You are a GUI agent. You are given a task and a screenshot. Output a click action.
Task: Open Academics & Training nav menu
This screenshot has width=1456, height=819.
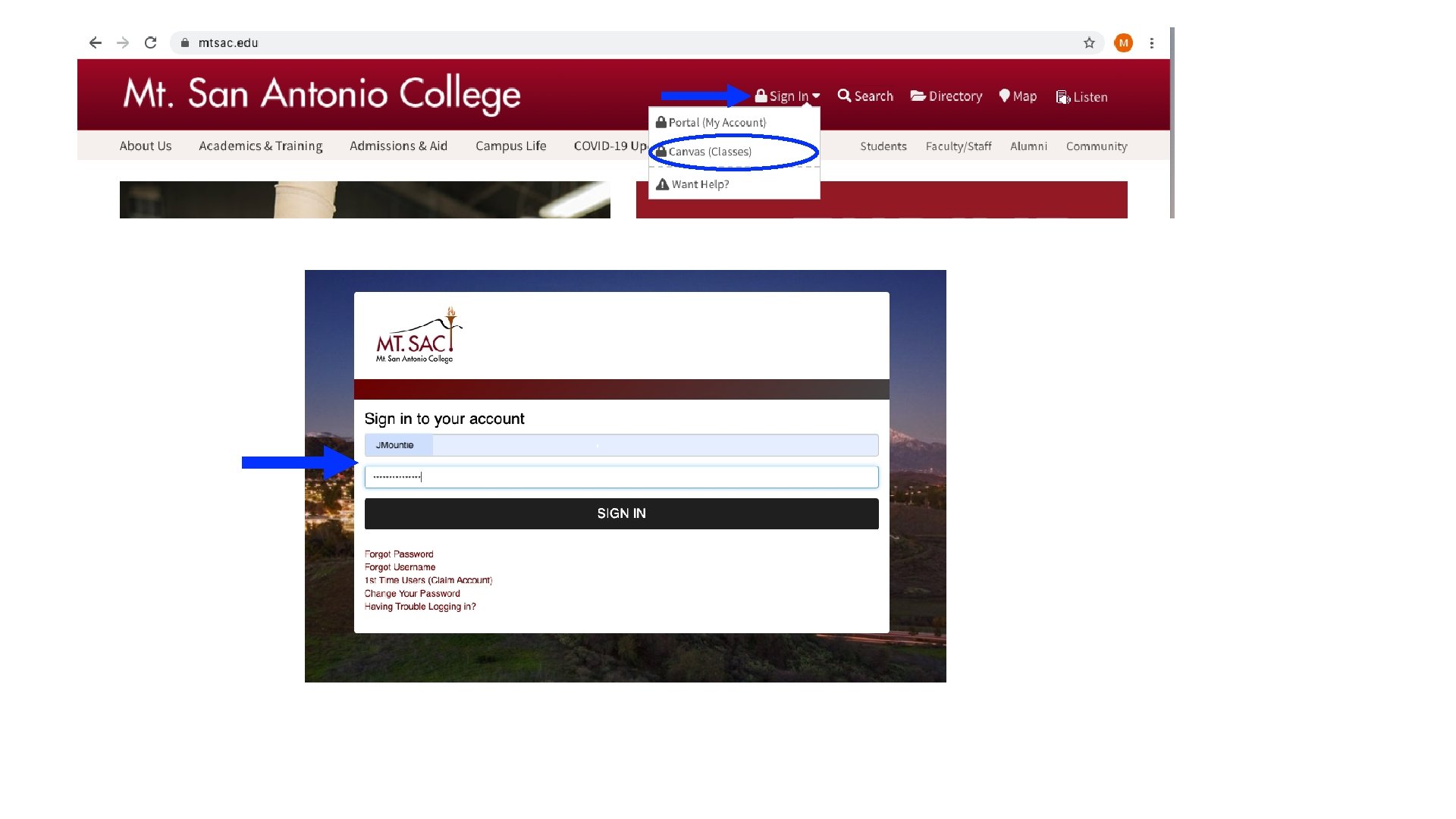pyautogui.click(x=260, y=146)
